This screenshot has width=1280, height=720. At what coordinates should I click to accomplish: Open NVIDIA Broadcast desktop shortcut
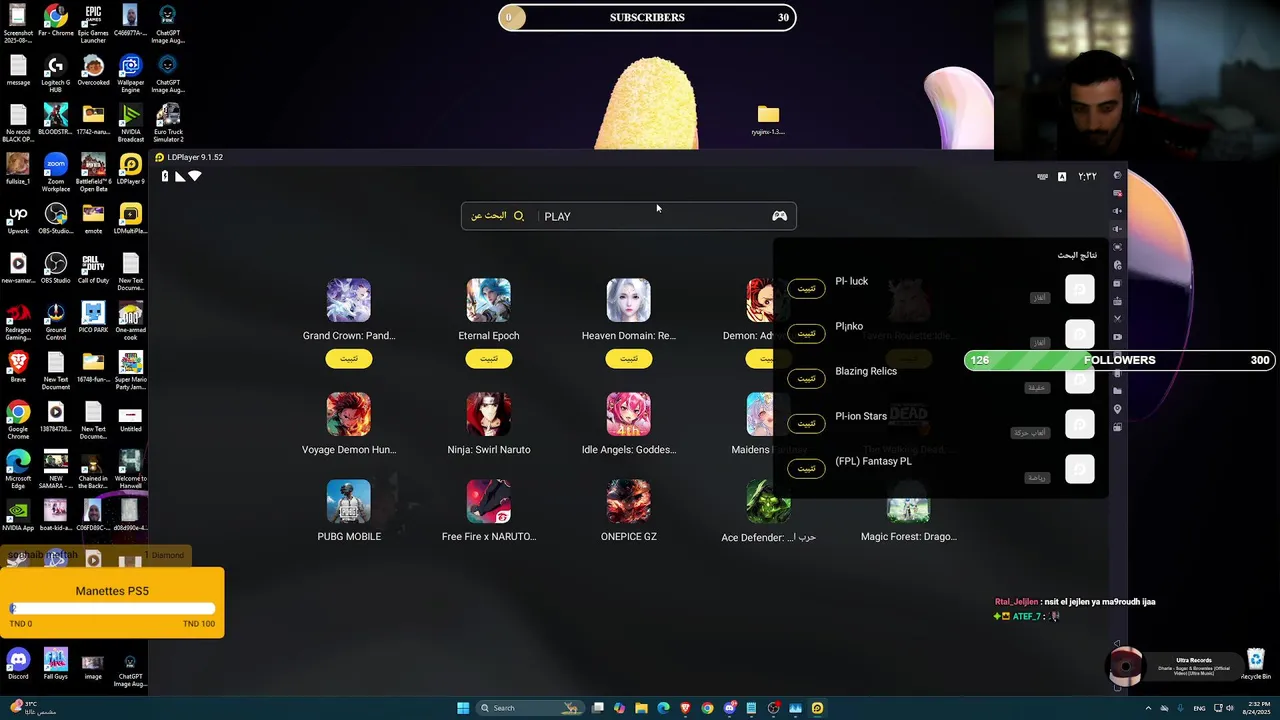(130, 123)
